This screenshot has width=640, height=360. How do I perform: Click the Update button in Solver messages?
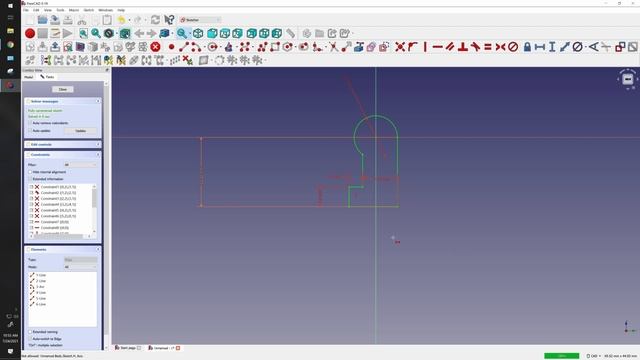[80, 131]
